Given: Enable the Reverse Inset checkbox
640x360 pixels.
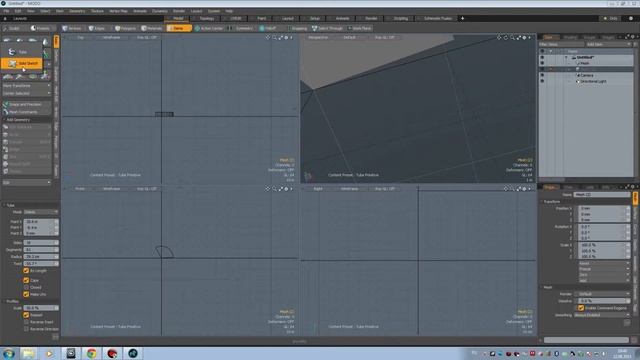Looking at the screenshot, I should point(26,322).
